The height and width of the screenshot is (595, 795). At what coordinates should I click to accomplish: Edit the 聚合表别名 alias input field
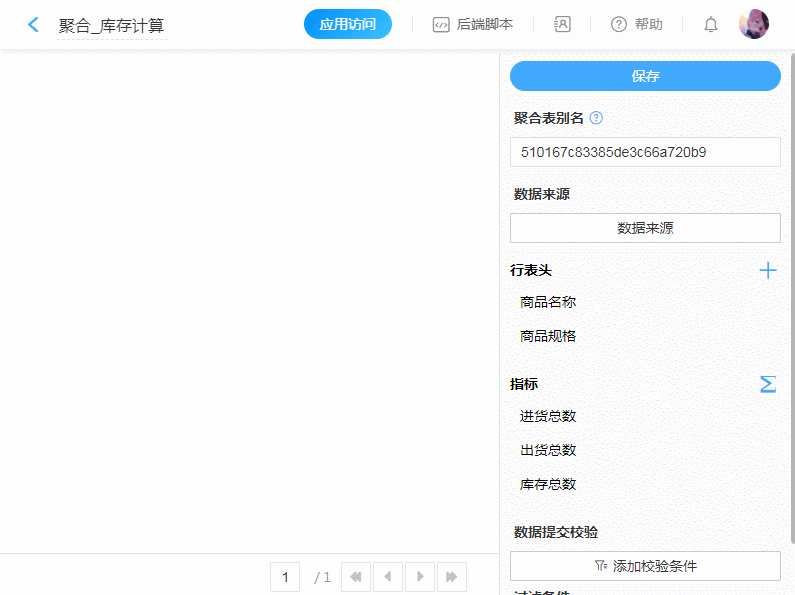645,152
